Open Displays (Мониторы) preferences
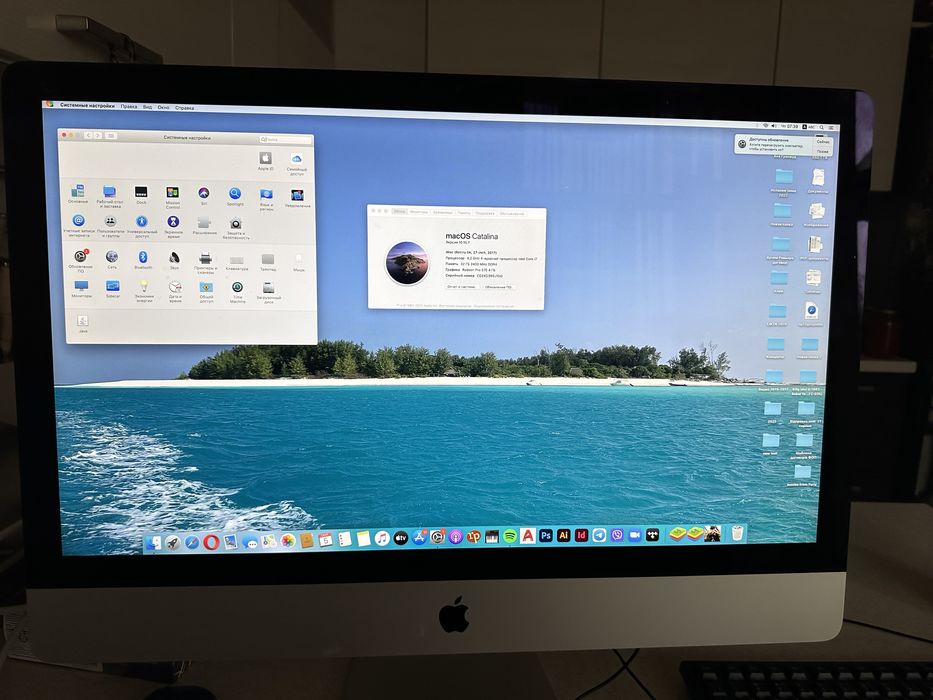The width and height of the screenshot is (933, 700). (82, 288)
